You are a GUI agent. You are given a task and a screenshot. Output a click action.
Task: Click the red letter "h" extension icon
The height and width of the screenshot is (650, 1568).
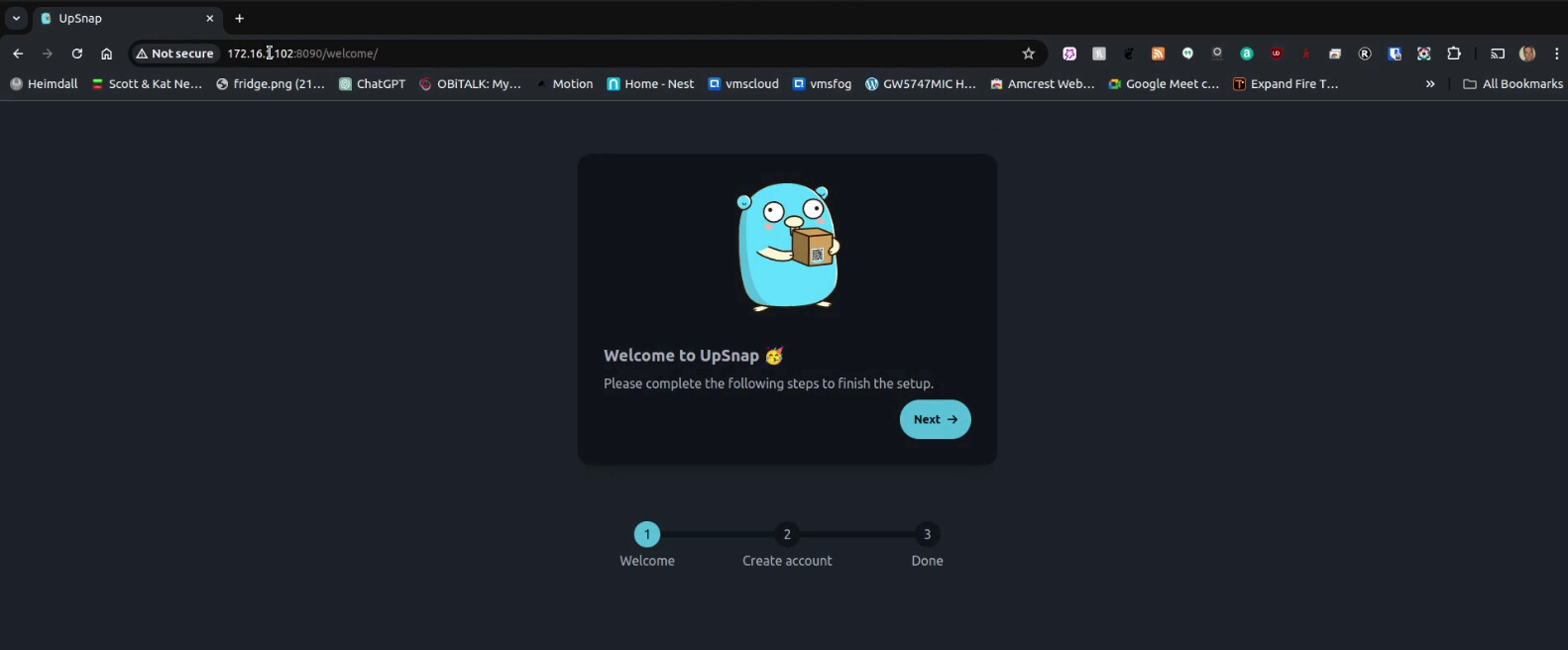1306,54
